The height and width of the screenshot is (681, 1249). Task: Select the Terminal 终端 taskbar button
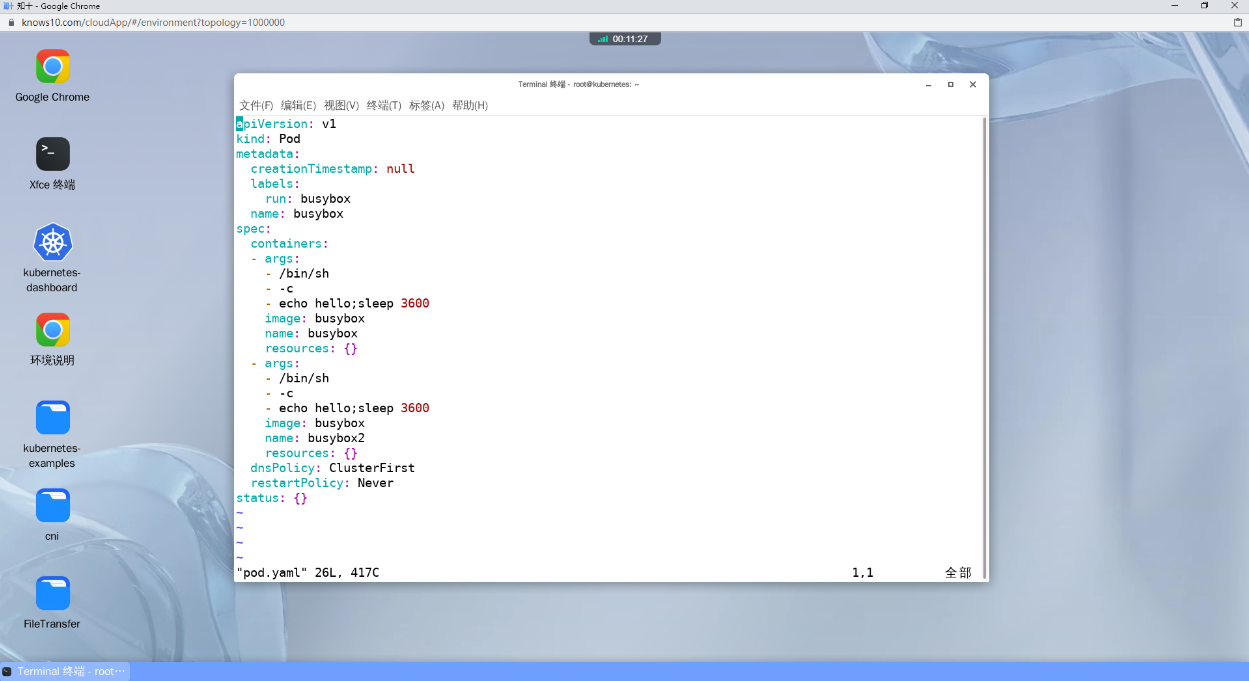tap(65, 671)
